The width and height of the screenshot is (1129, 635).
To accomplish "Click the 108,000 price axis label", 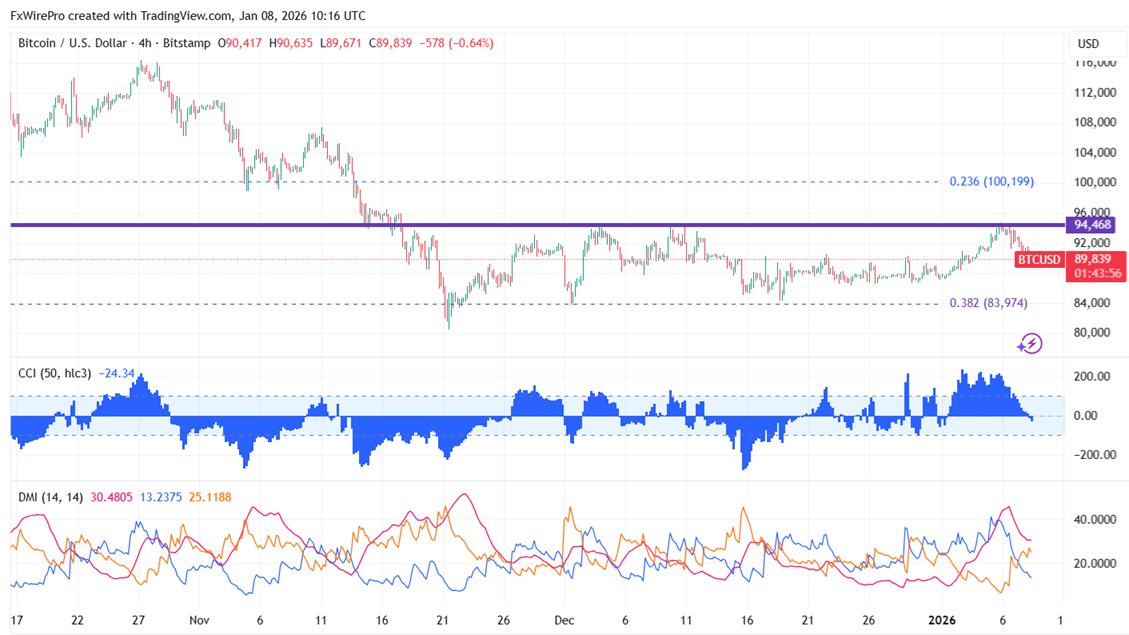I will click(1095, 122).
